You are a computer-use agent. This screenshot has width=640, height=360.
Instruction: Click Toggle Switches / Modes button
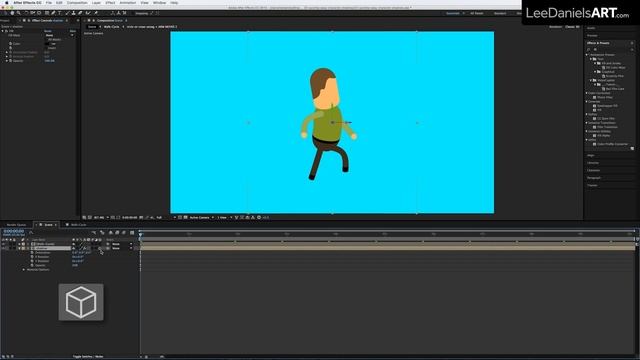click(88, 357)
